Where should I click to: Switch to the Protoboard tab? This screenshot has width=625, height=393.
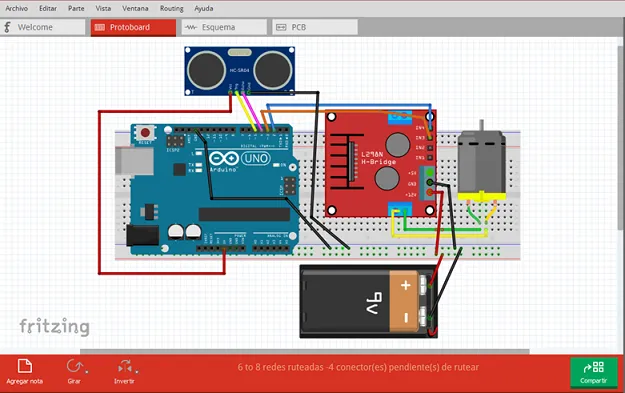point(133,27)
